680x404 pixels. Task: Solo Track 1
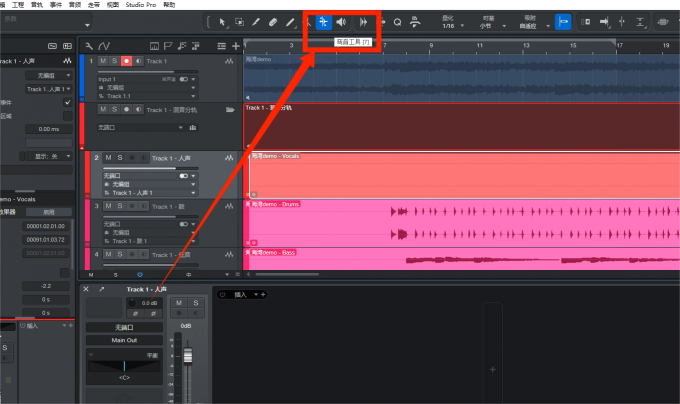(114, 61)
